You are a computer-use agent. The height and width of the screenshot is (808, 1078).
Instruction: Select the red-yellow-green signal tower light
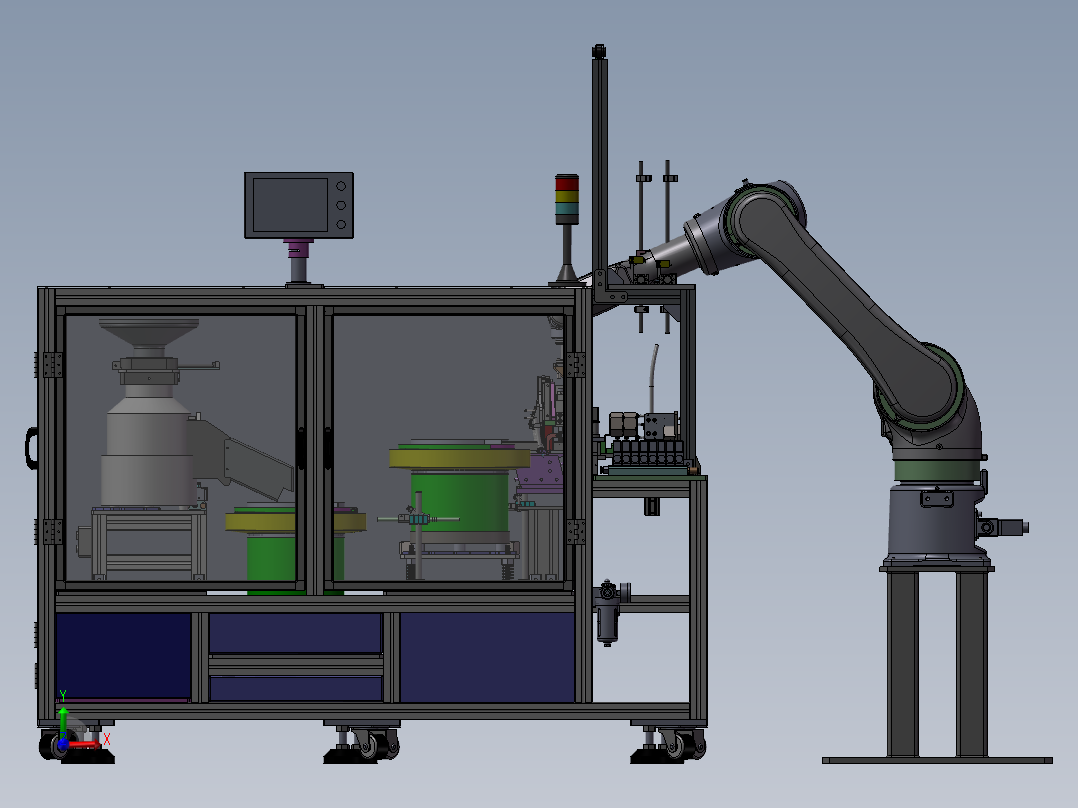pyautogui.click(x=567, y=199)
